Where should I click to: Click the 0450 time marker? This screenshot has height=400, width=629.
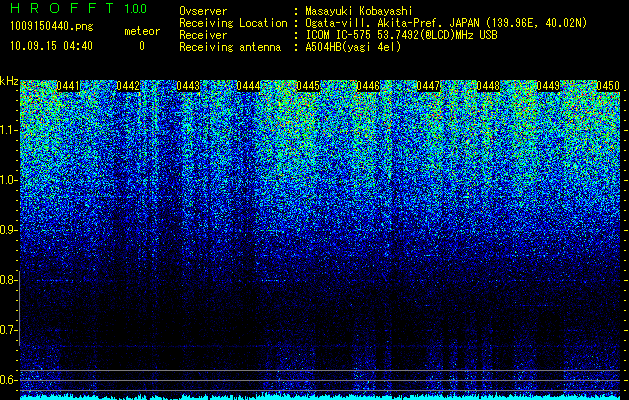point(608,86)
